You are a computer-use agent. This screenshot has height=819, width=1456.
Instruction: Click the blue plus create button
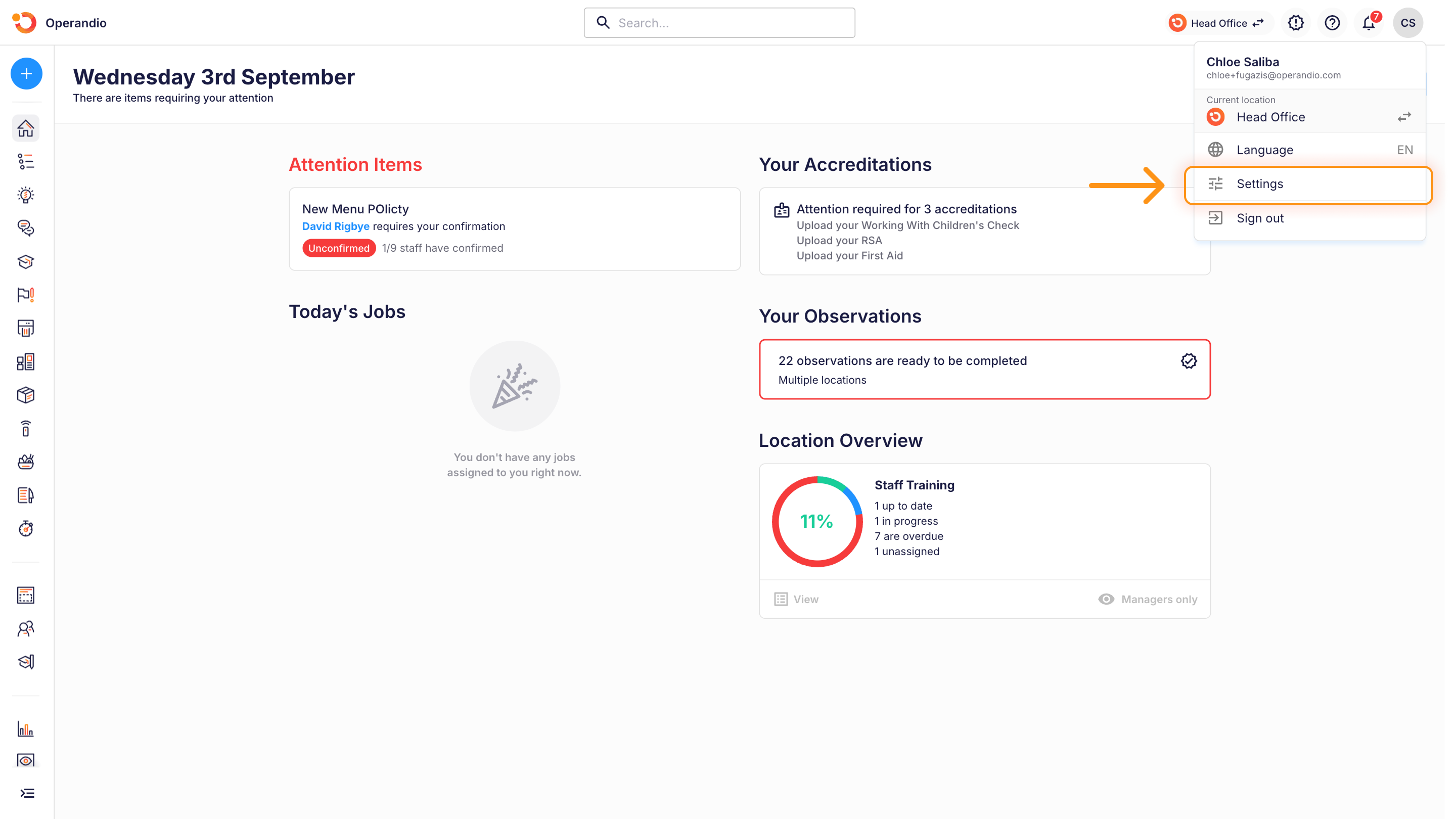(x=26, y=73)
